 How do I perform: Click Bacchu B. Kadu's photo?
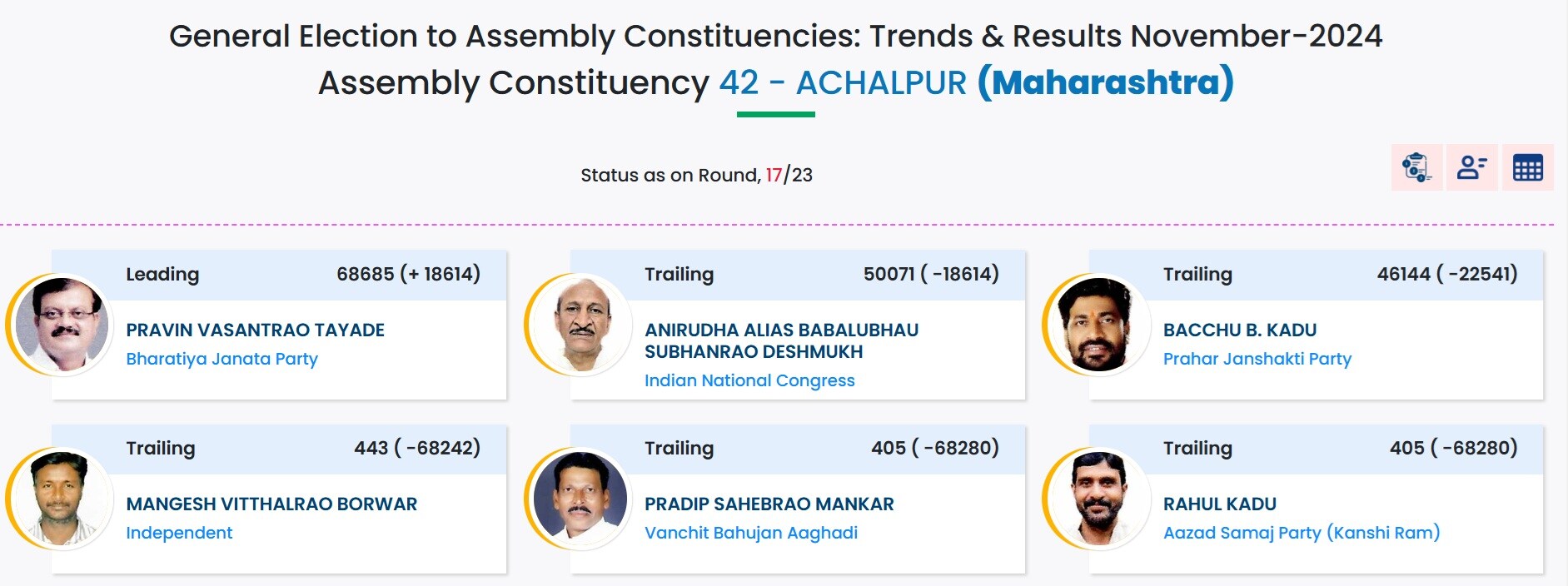tap(1099, 325)
